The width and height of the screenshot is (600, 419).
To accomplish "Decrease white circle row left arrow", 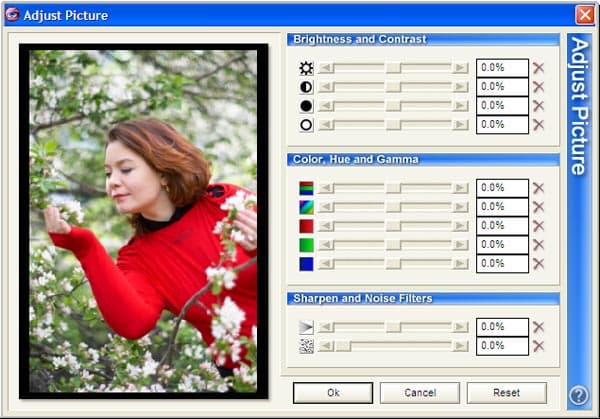I will tap(326, 125).
